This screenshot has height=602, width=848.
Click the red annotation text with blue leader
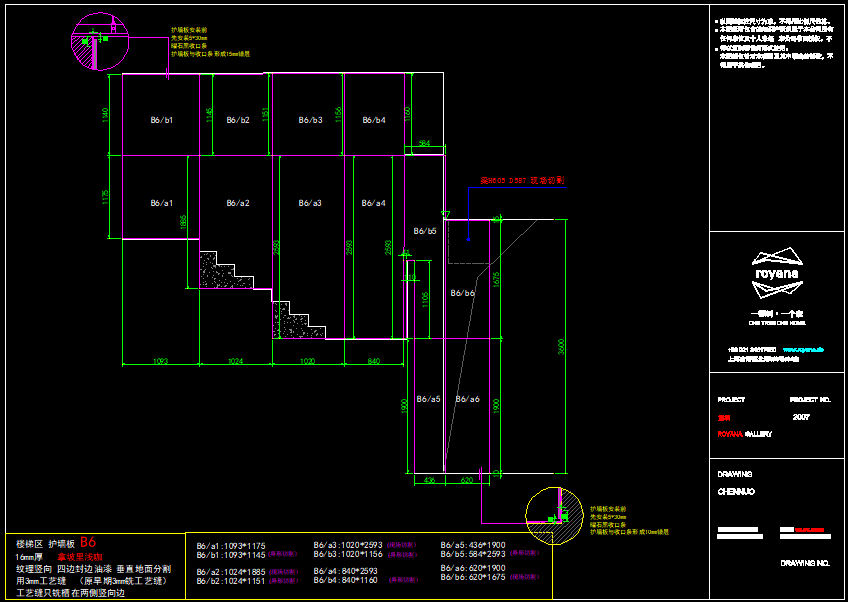coord(523,181)
